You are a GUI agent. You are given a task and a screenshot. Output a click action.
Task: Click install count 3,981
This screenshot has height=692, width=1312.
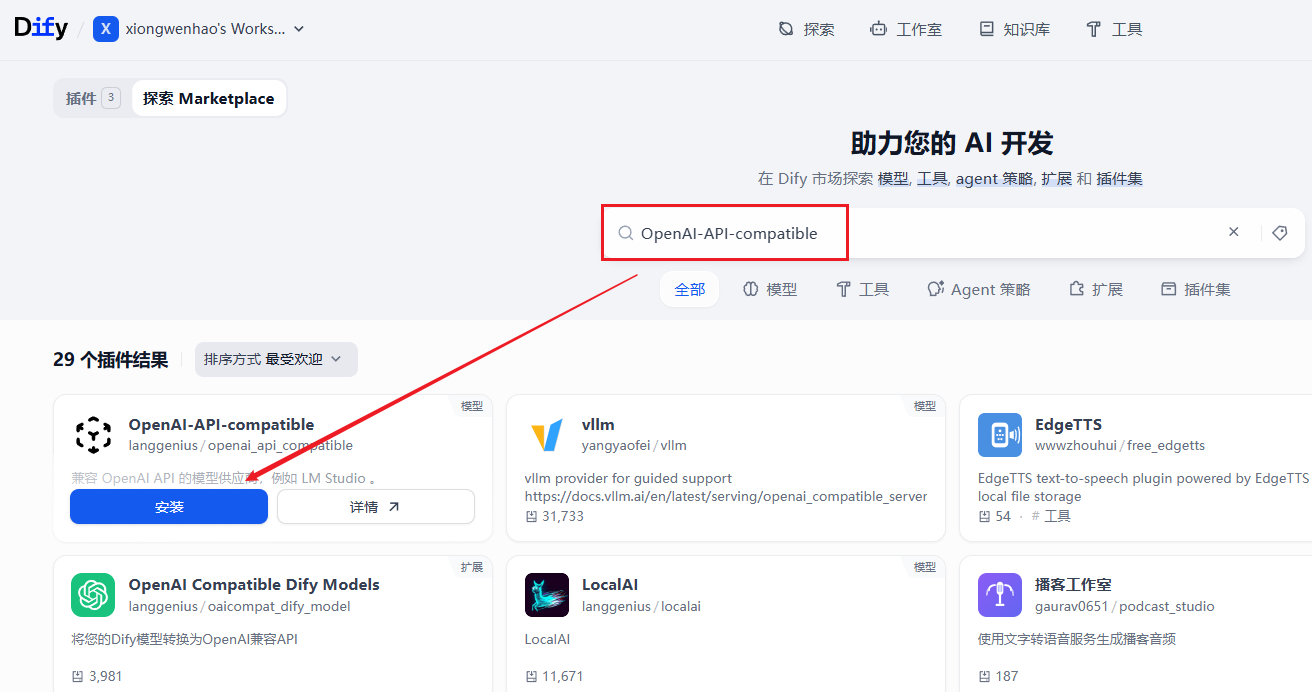coord(97,676)
